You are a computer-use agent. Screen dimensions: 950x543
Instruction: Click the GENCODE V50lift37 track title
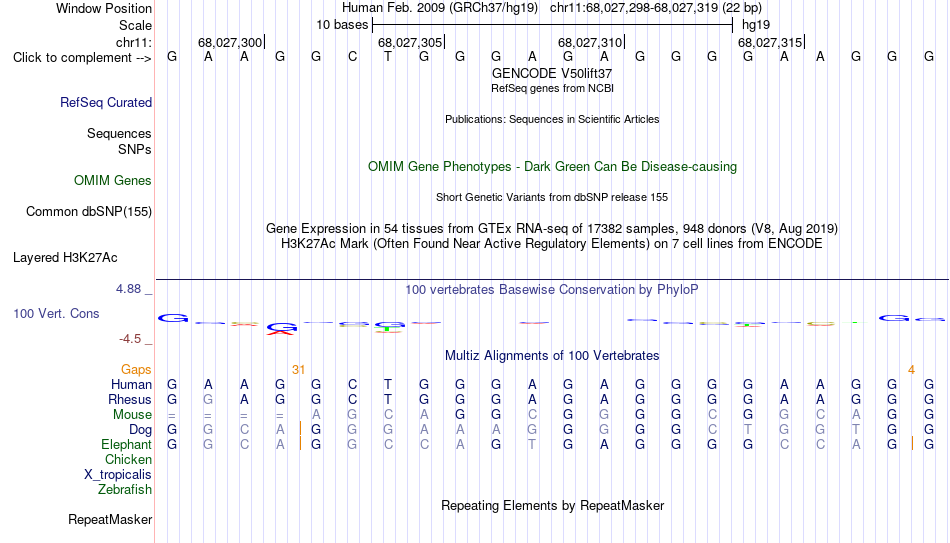tap(552, 73)
